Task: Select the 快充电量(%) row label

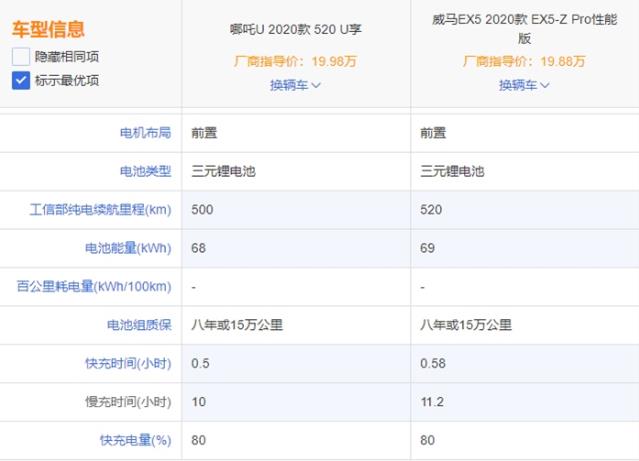Action: point(135,440)
